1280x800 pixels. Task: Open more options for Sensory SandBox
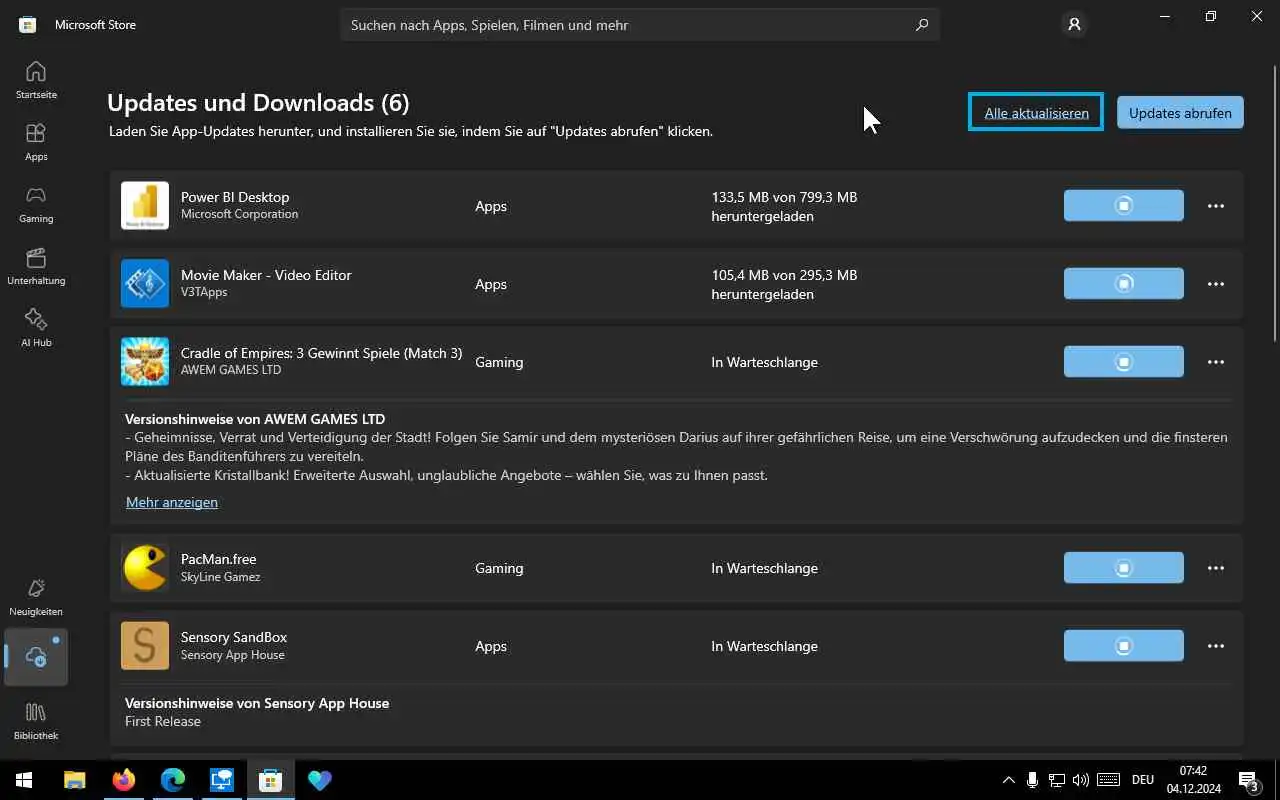coord(1216,646)
